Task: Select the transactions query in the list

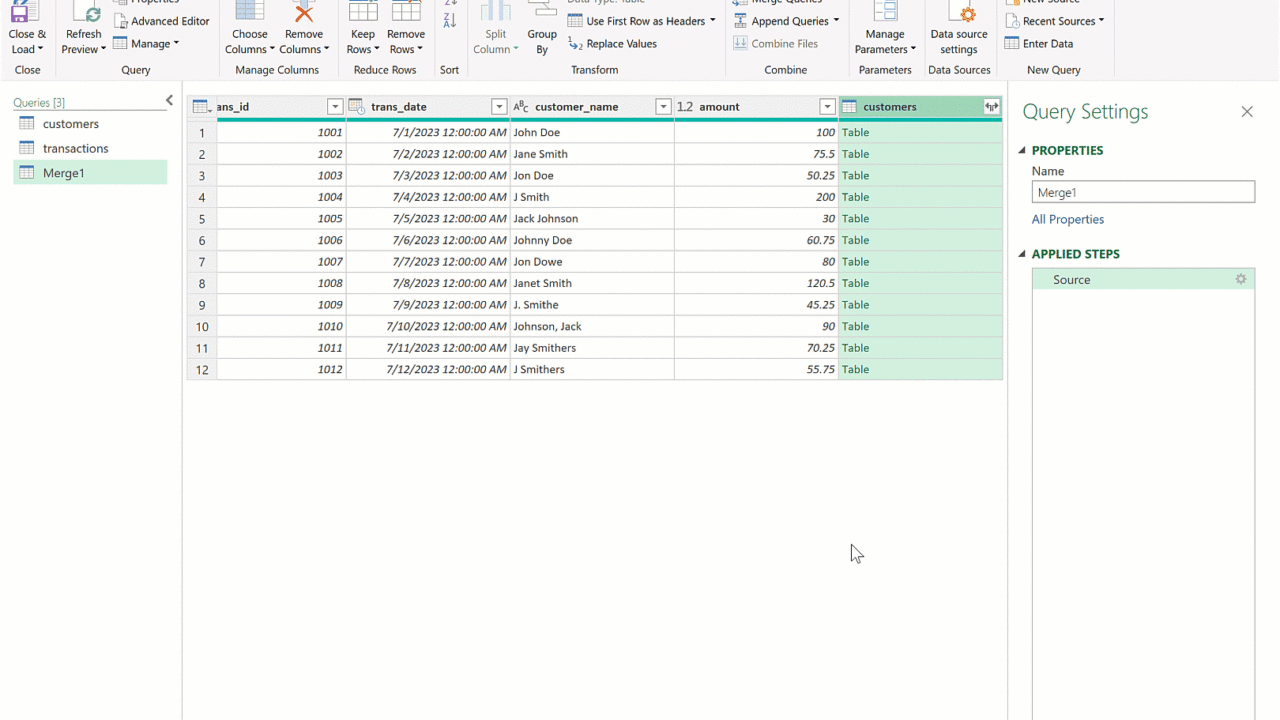Action: tap(75, 148)
